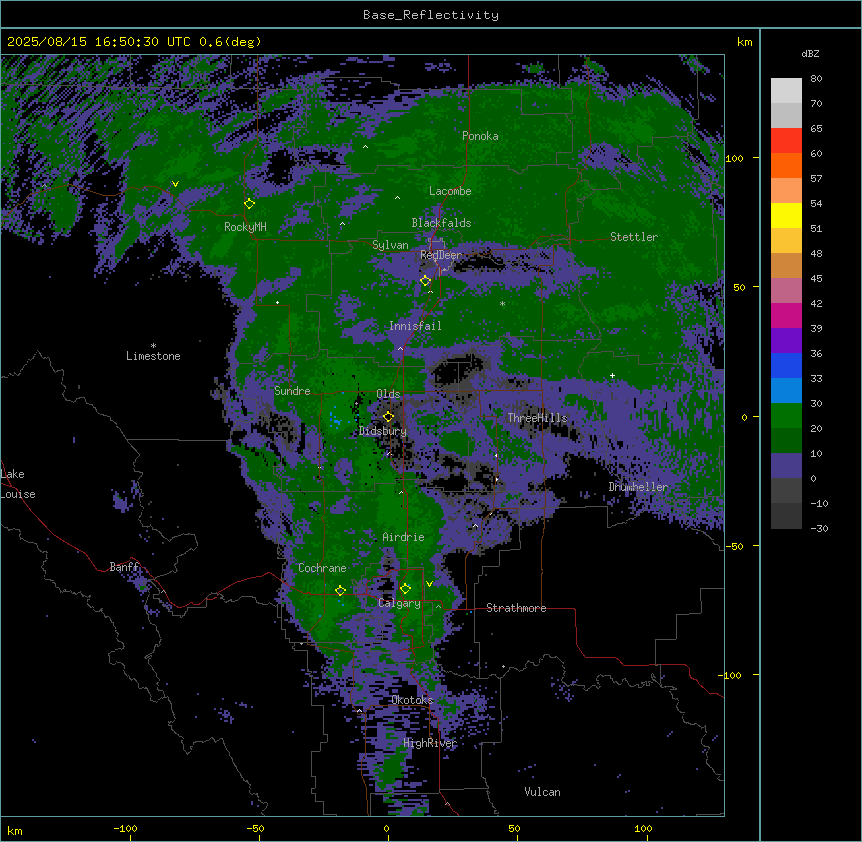Click the dBZ legend heading

pos(810,53)
